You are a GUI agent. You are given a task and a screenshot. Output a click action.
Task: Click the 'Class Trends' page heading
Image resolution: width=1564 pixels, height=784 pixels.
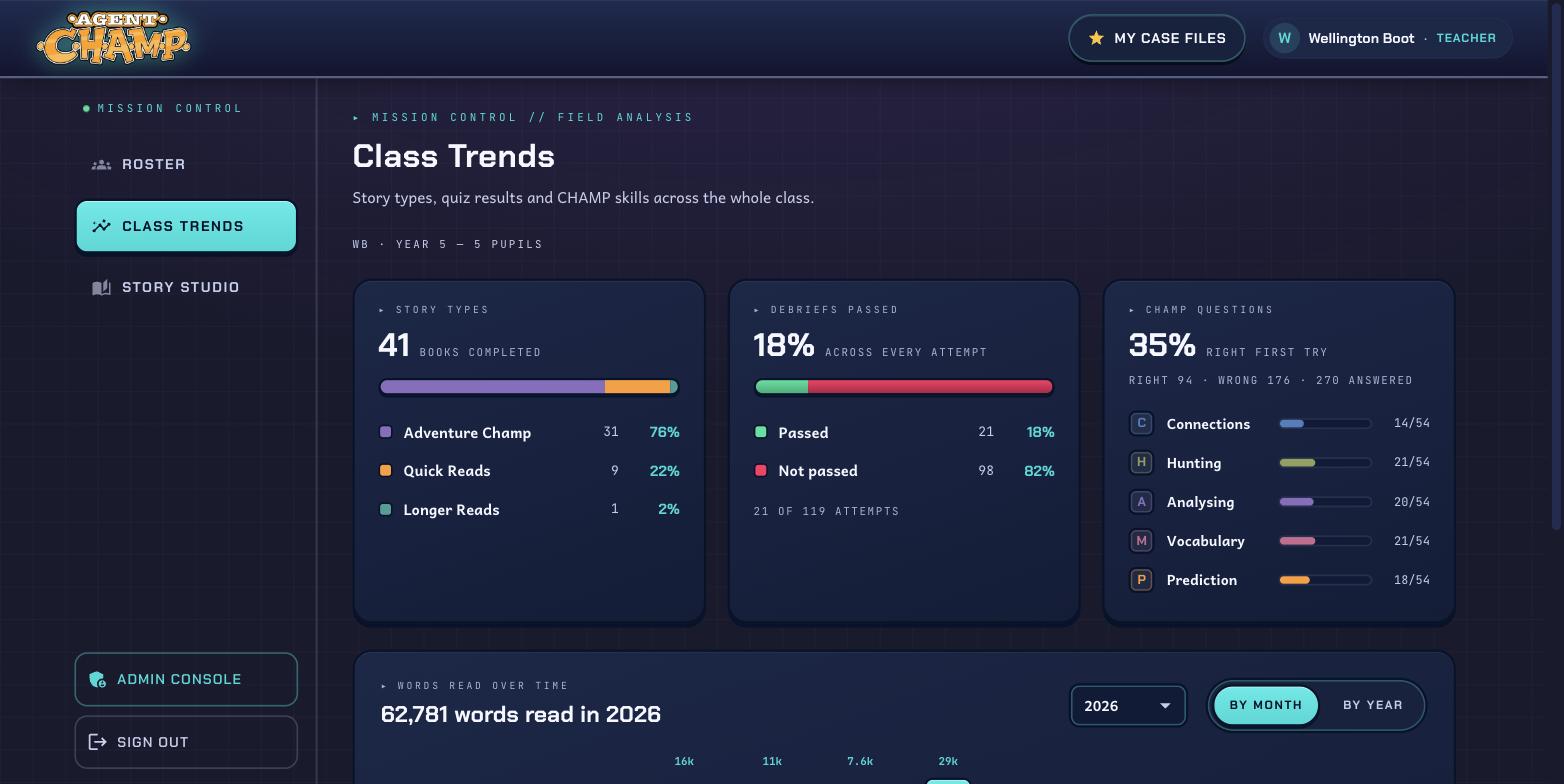454,156
